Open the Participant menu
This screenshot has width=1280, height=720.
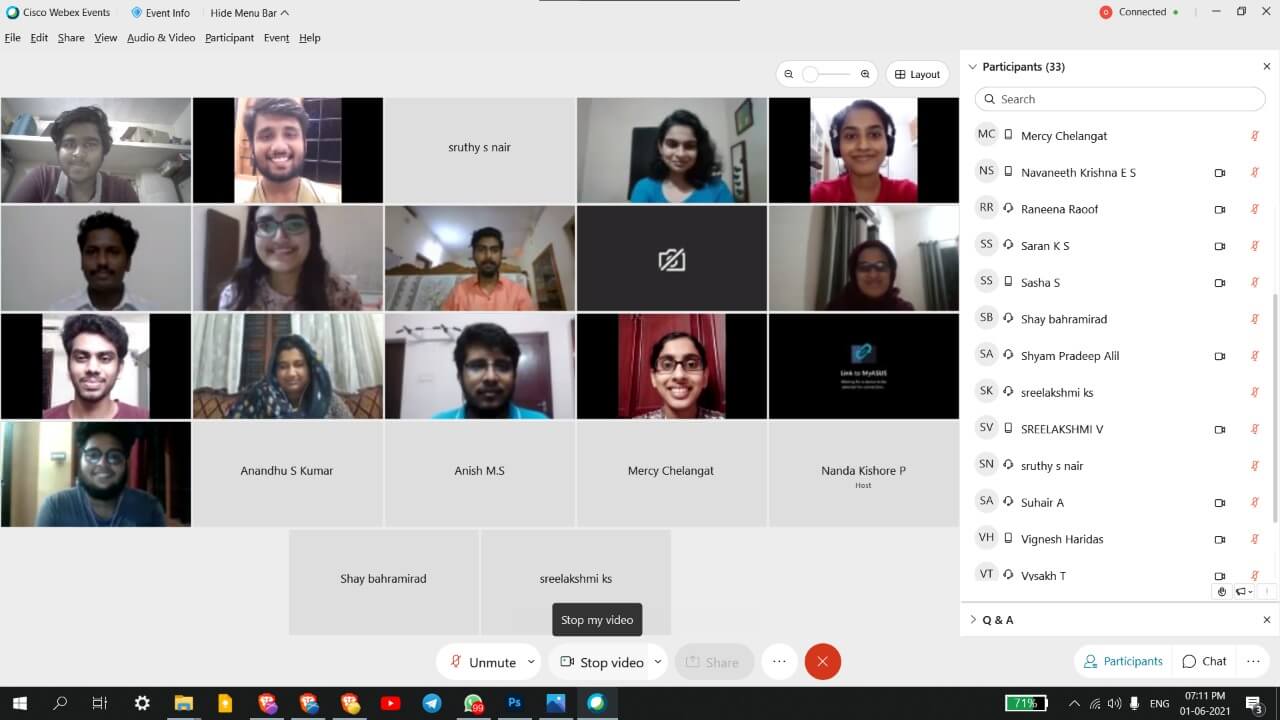click(229, 38)
